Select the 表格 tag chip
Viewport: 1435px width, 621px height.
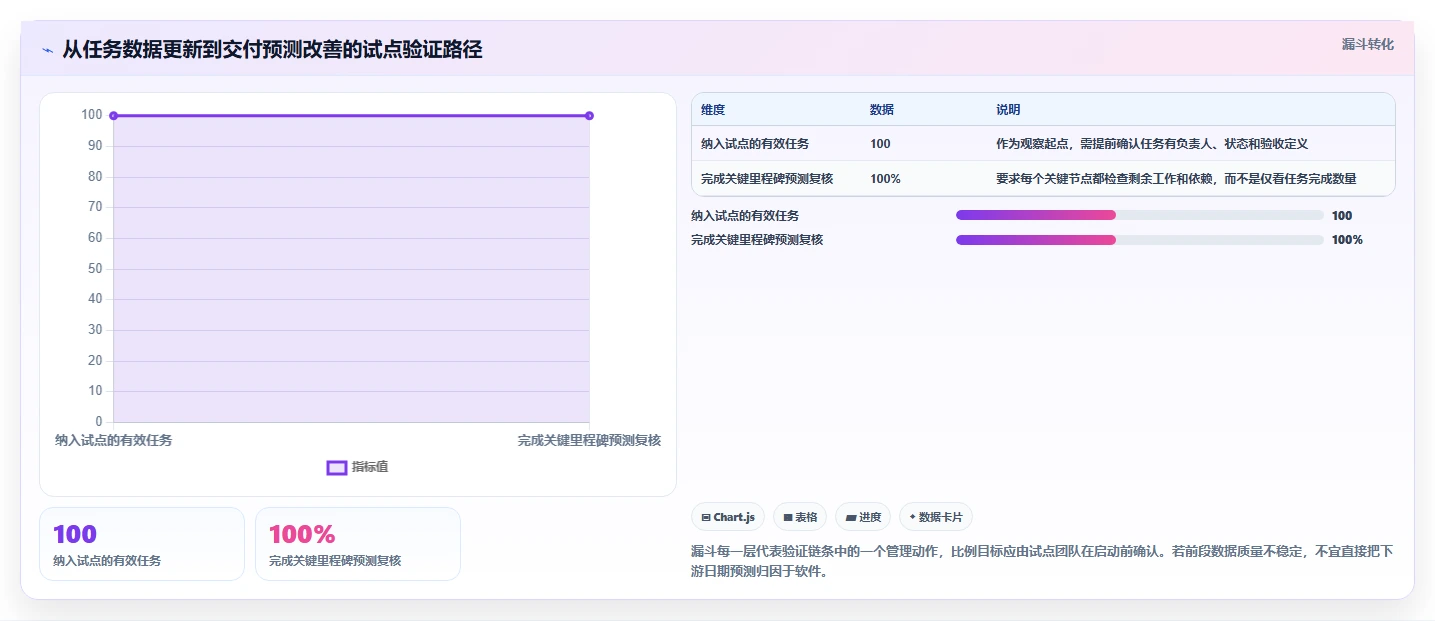tap(800, 517)
